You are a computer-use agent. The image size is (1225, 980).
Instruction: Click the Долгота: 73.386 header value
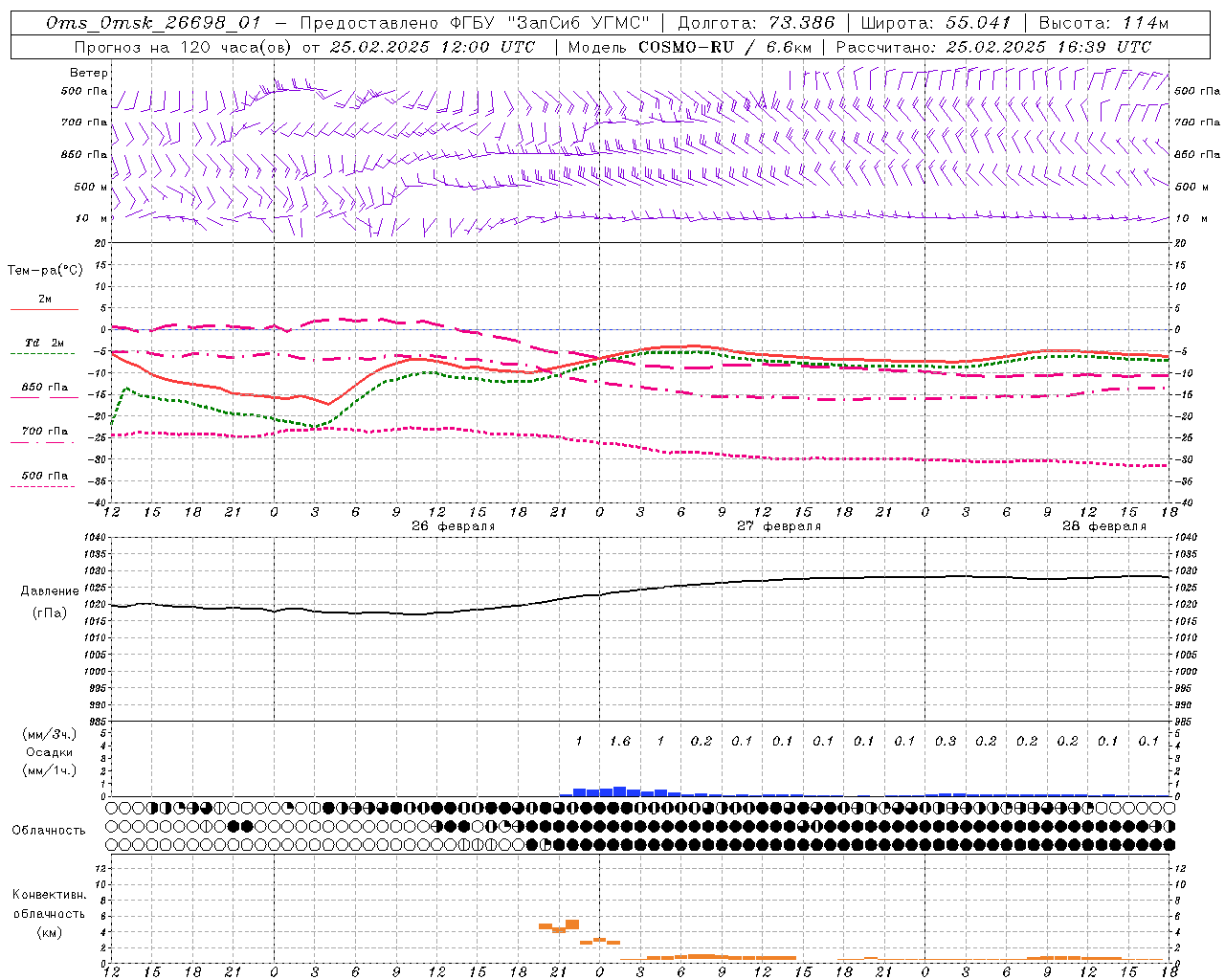pos(756,23)
